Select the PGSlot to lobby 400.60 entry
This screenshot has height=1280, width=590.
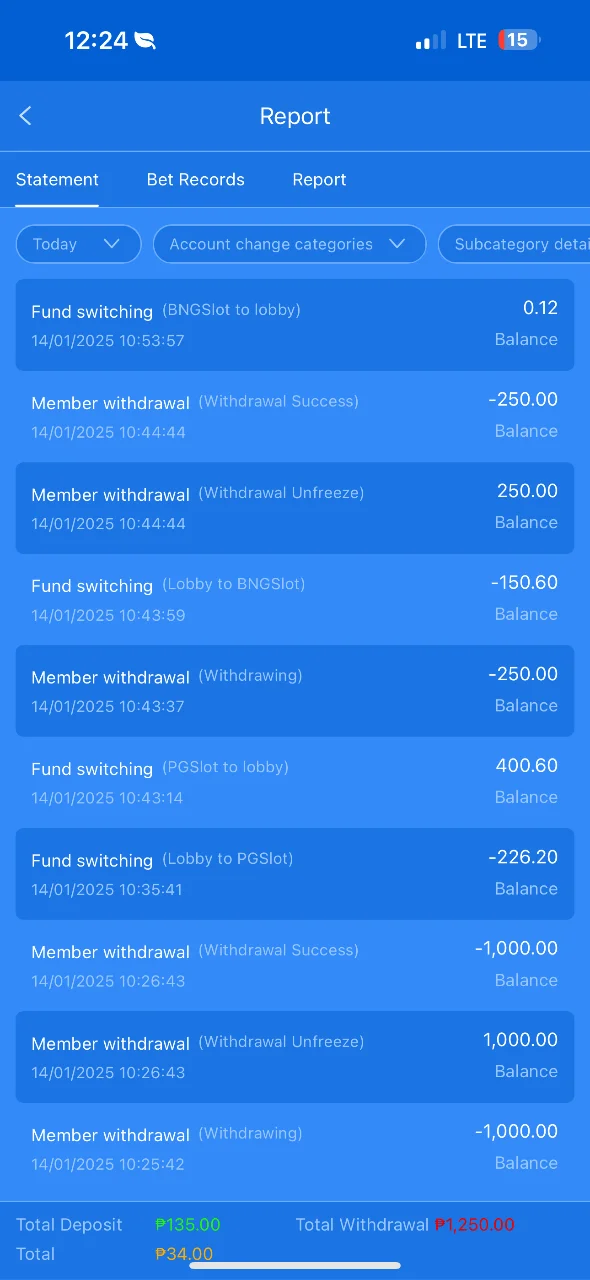295,782
